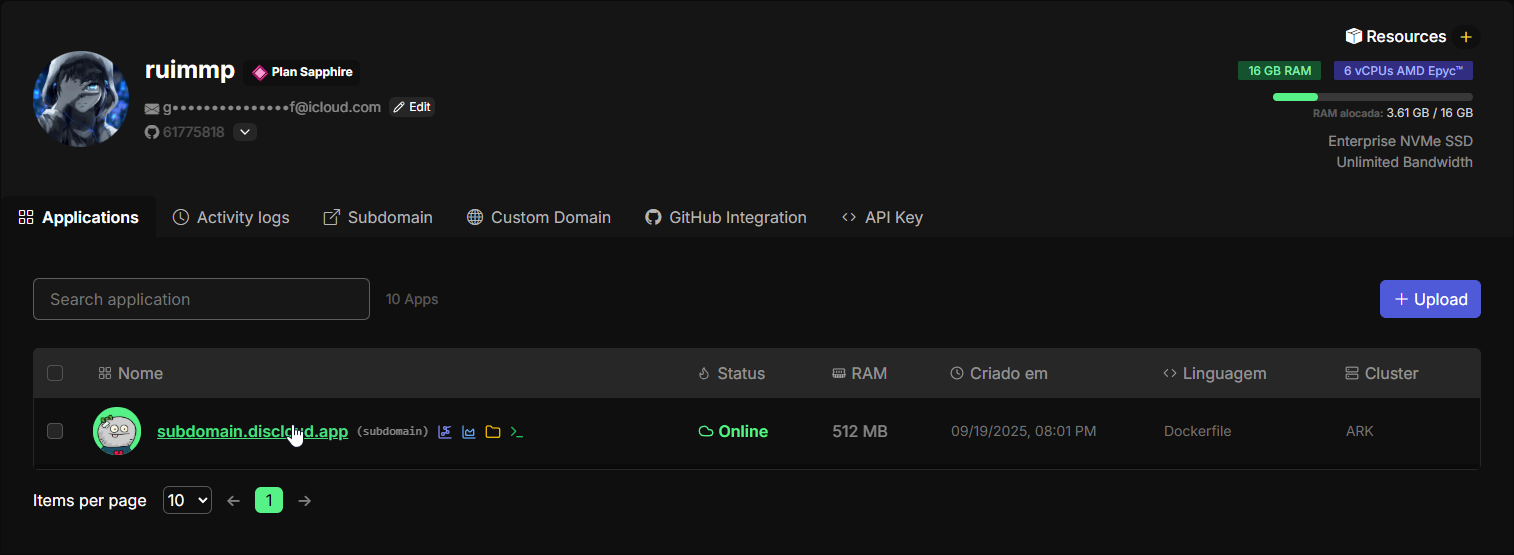Switch to the Activity logs tab
The width and height of the screenshot is (1514, 555).
point(231,217)
